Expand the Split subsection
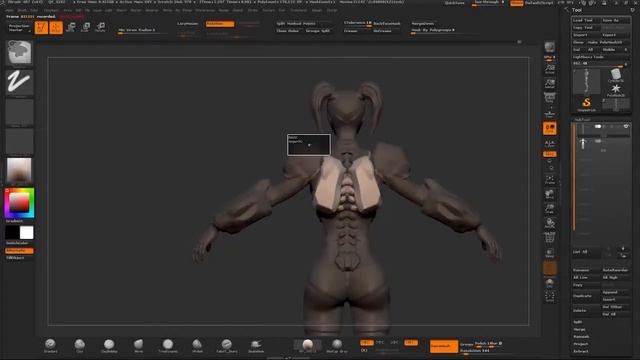Image resolution: width=640 pixels, height=360 pixels. click(578, 322)
